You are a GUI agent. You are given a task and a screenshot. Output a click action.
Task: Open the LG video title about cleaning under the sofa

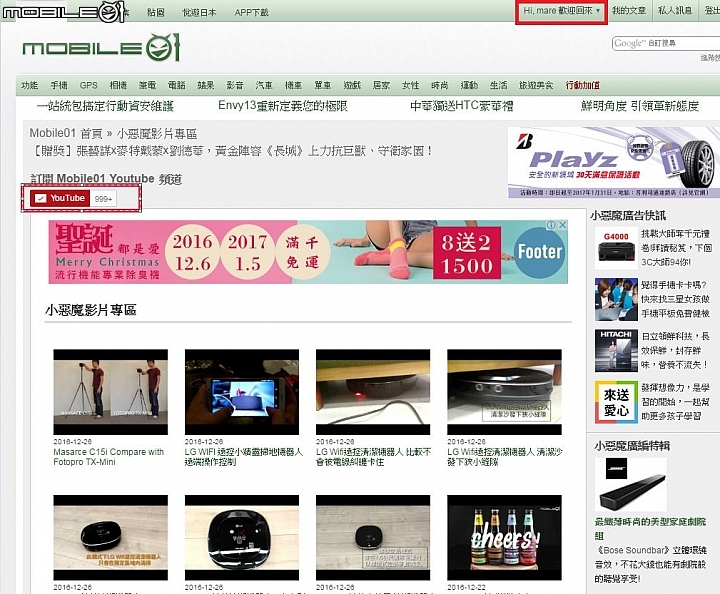pyautogui.click(x=505, y=457)
